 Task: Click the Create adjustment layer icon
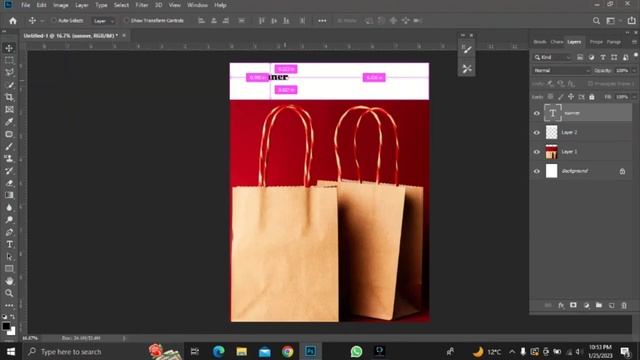click(x=587, y=305)
